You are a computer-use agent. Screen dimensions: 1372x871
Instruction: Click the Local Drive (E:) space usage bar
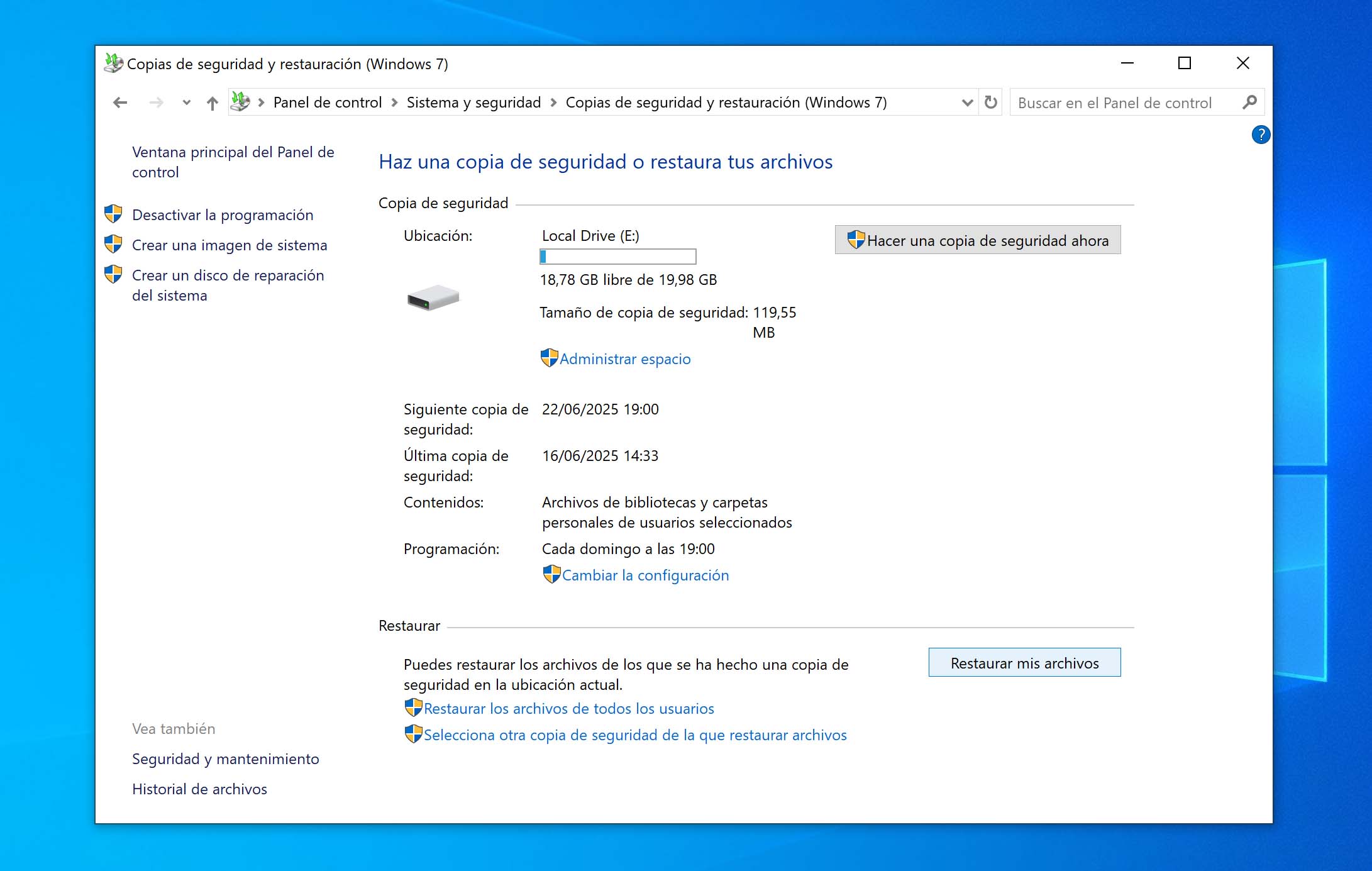[x=618, y=257]
